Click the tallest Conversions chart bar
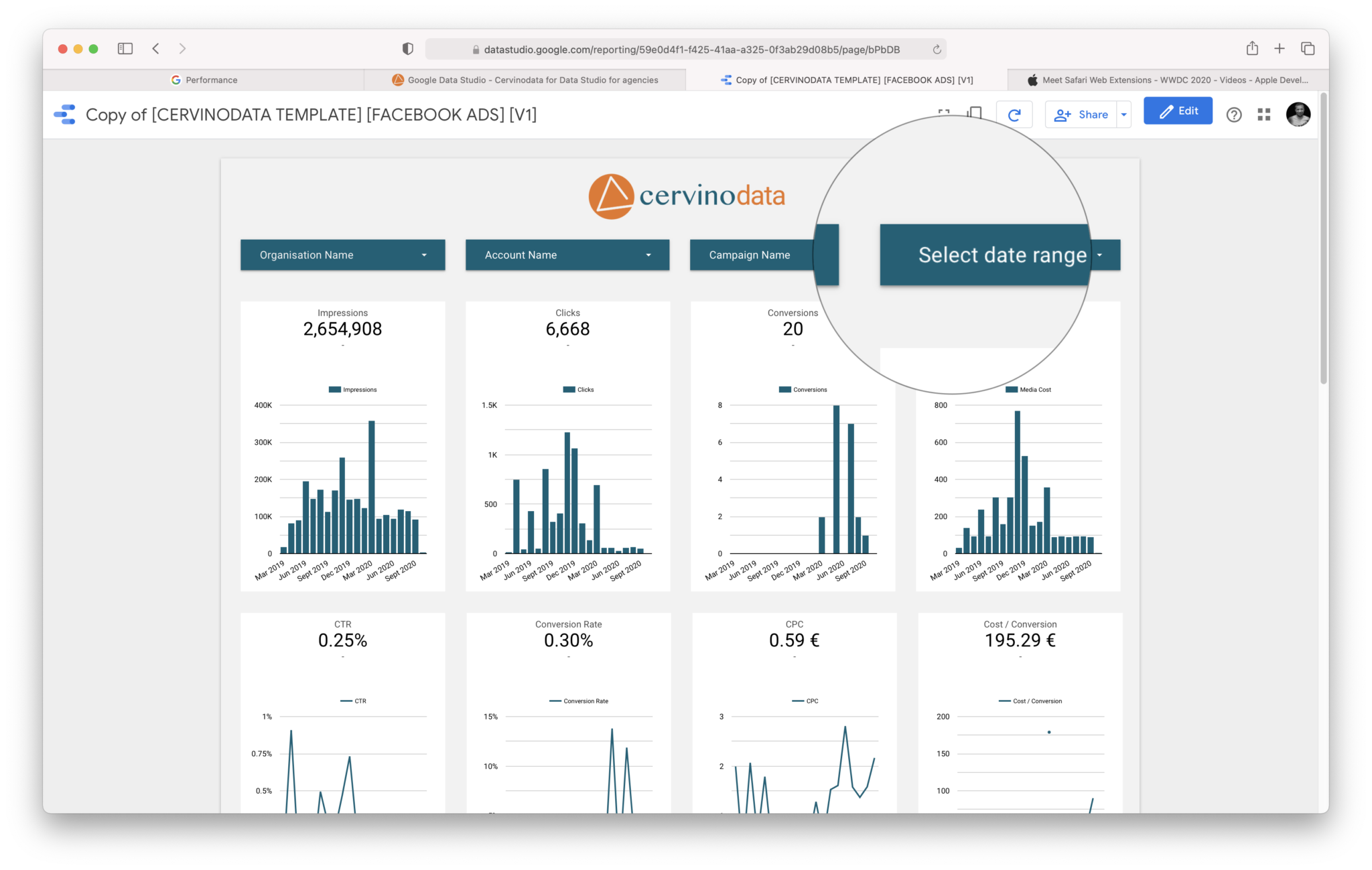This screenshot has width=1372, height=870. (836, 480)
